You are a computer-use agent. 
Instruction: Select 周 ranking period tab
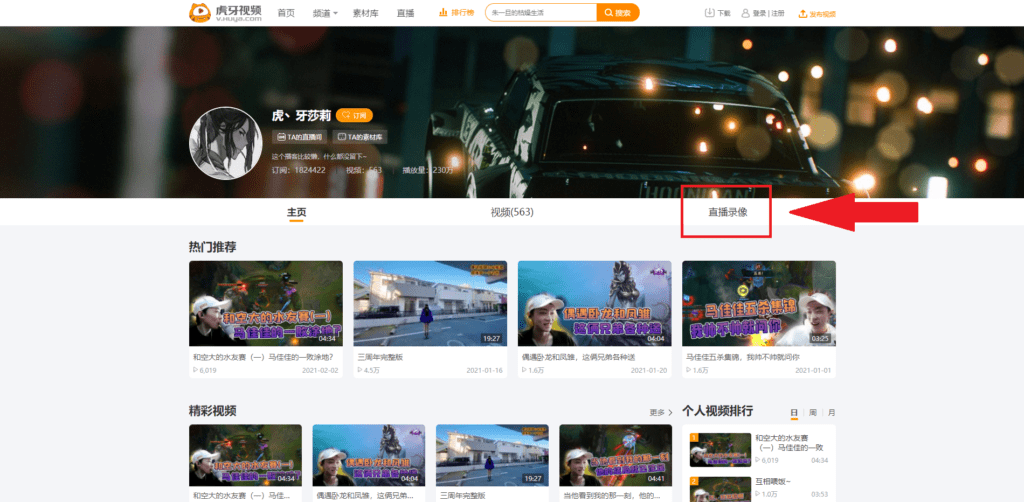812,413
